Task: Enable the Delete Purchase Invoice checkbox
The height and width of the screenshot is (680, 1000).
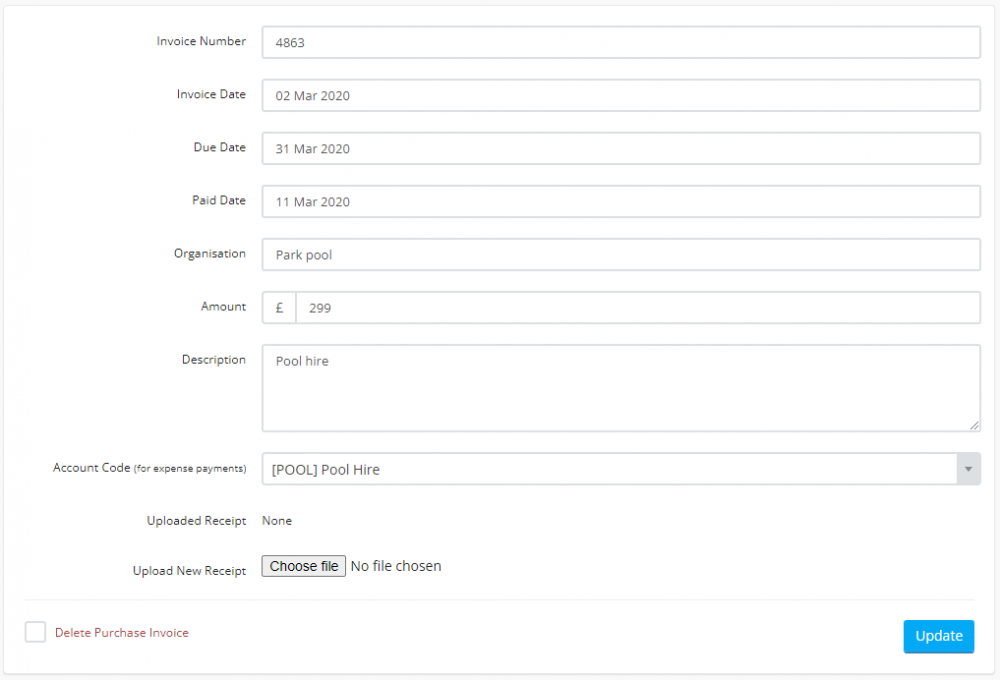Action: click(35, 632)
